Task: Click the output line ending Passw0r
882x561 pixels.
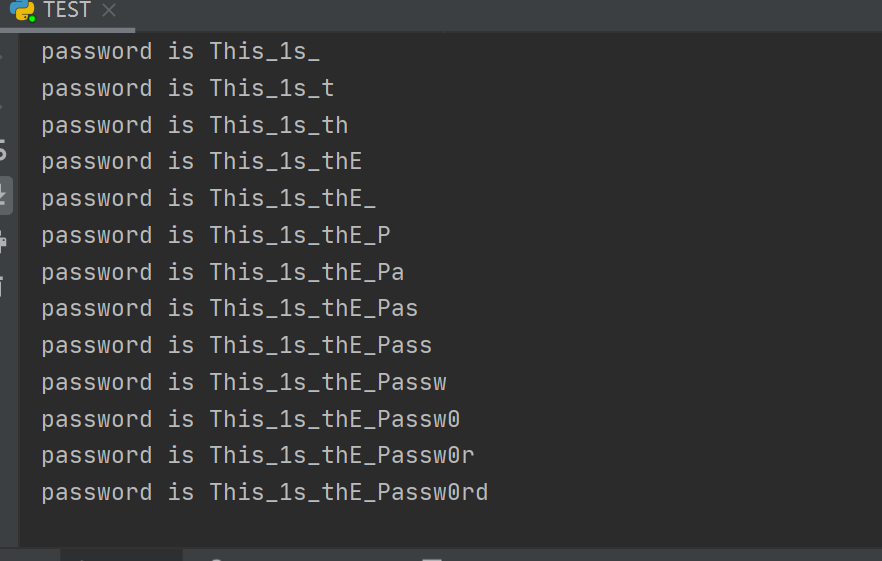Action: click(258, 455)
